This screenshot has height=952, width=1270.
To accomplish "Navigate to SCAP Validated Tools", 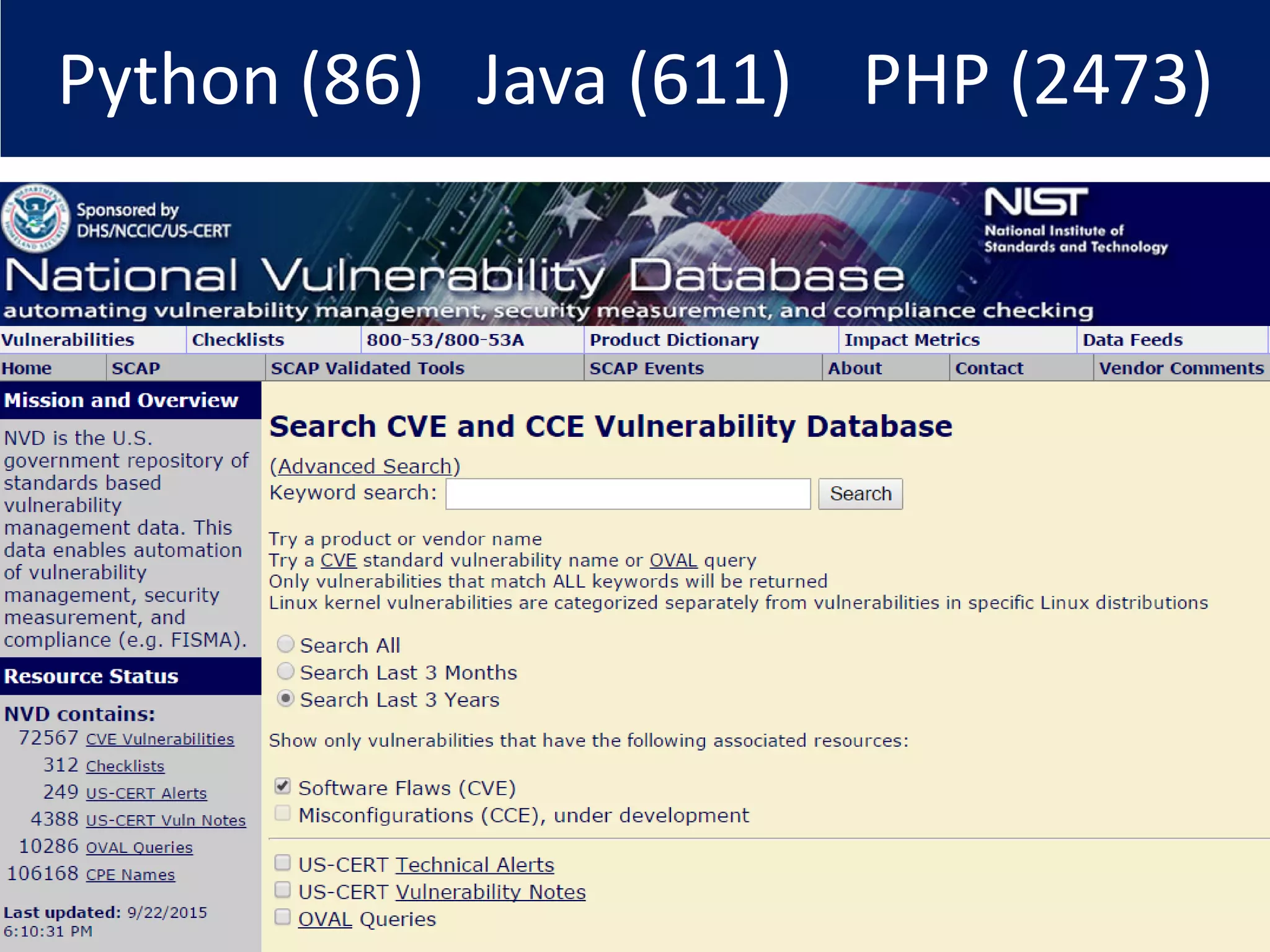I will pyautogui.click(x=368, y=368).
